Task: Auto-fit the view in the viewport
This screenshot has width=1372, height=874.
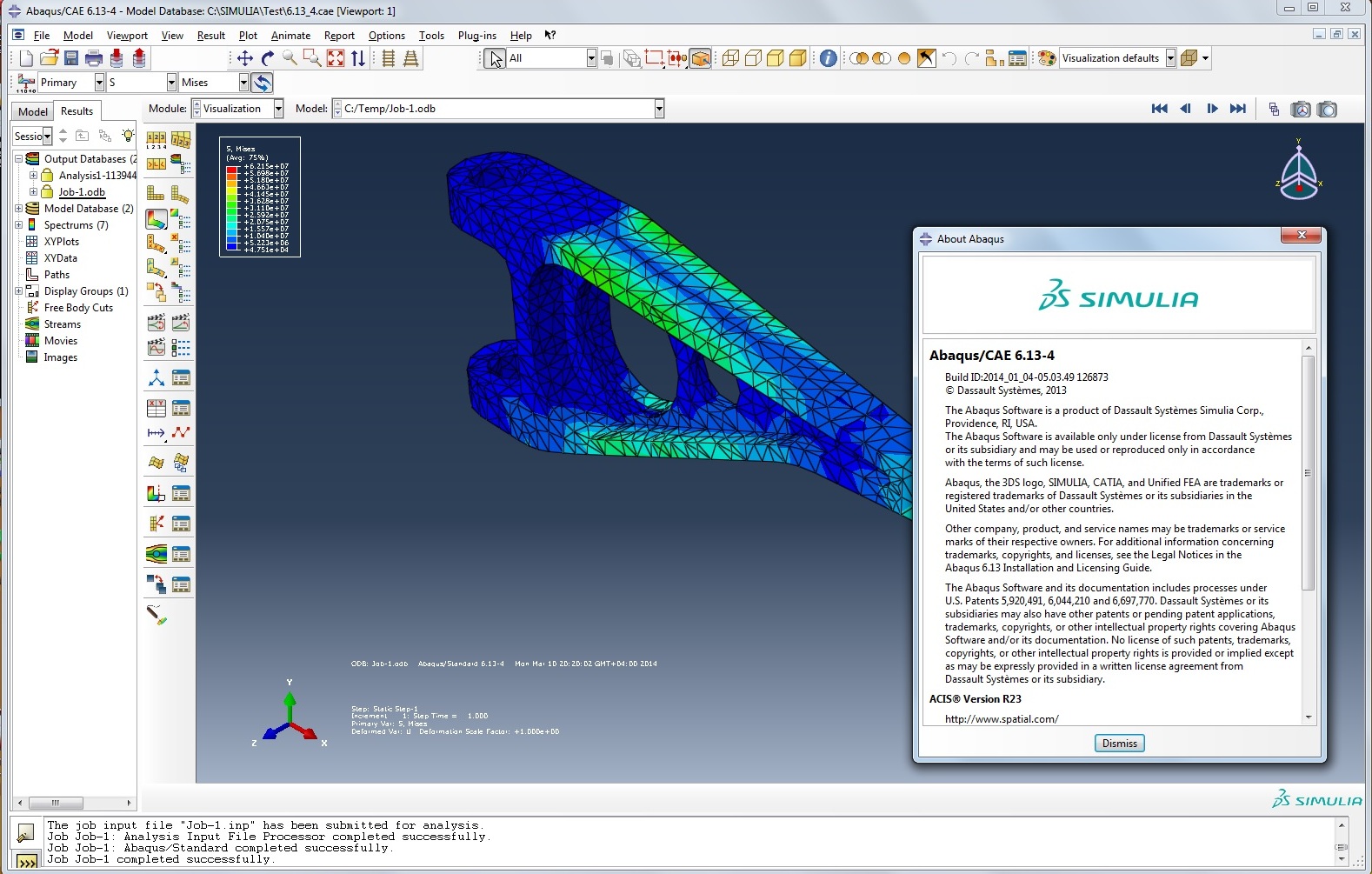Action: coord(335,58)
